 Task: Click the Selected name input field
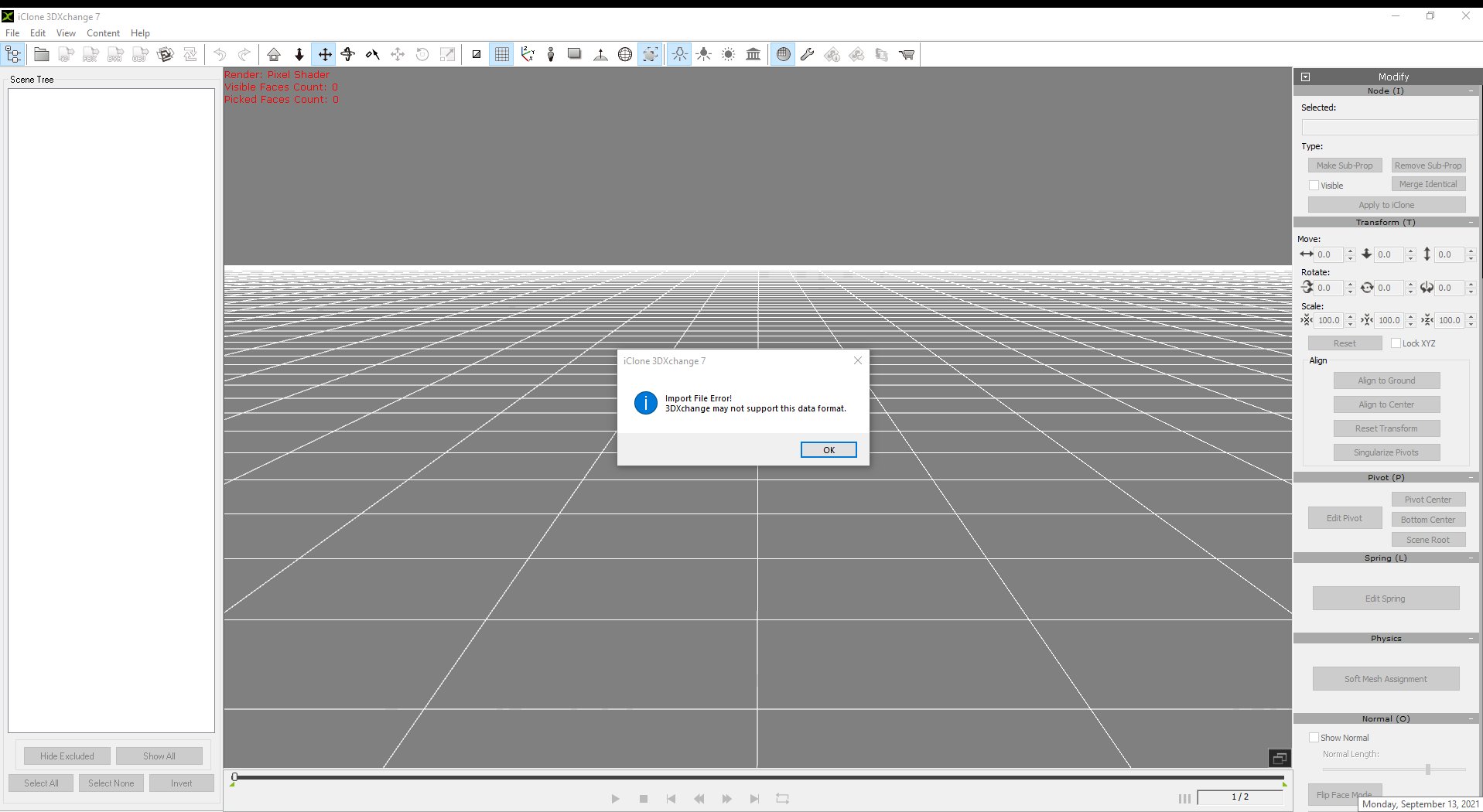[x=1389, y=127]
